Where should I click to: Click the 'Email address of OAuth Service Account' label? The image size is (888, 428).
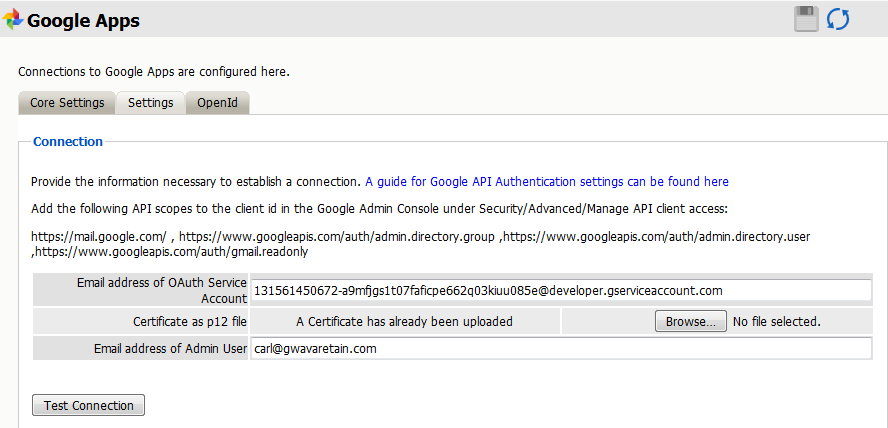161,290
